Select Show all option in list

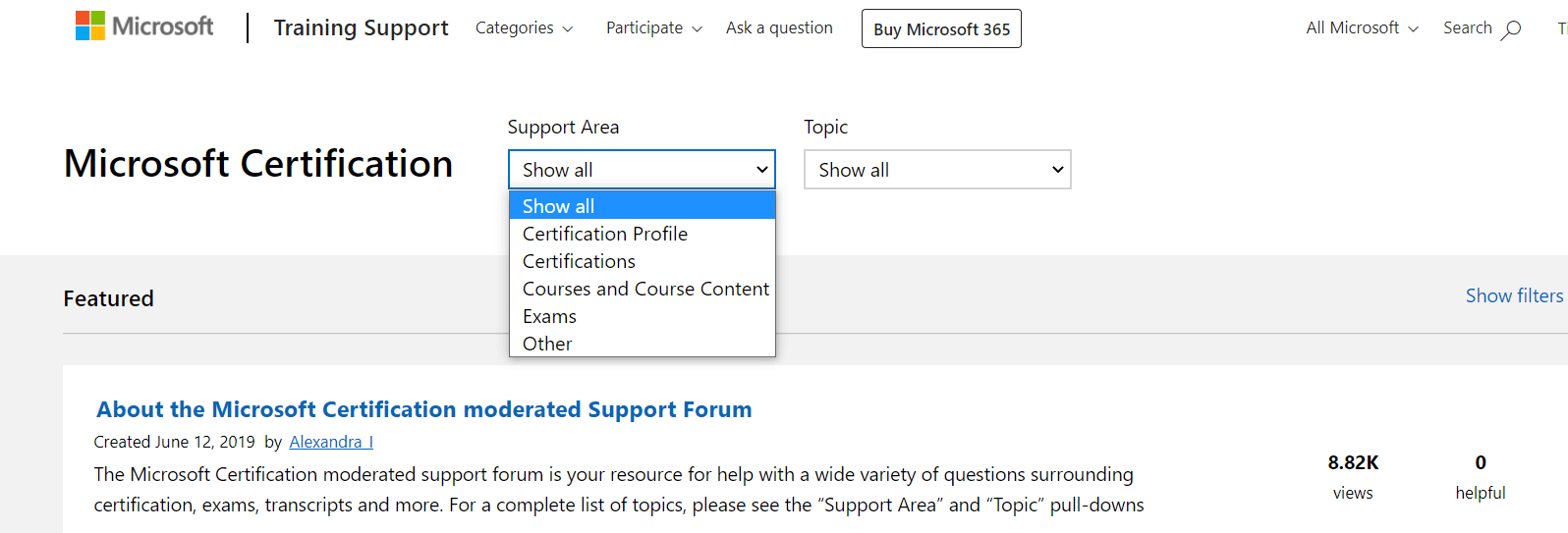643,205
